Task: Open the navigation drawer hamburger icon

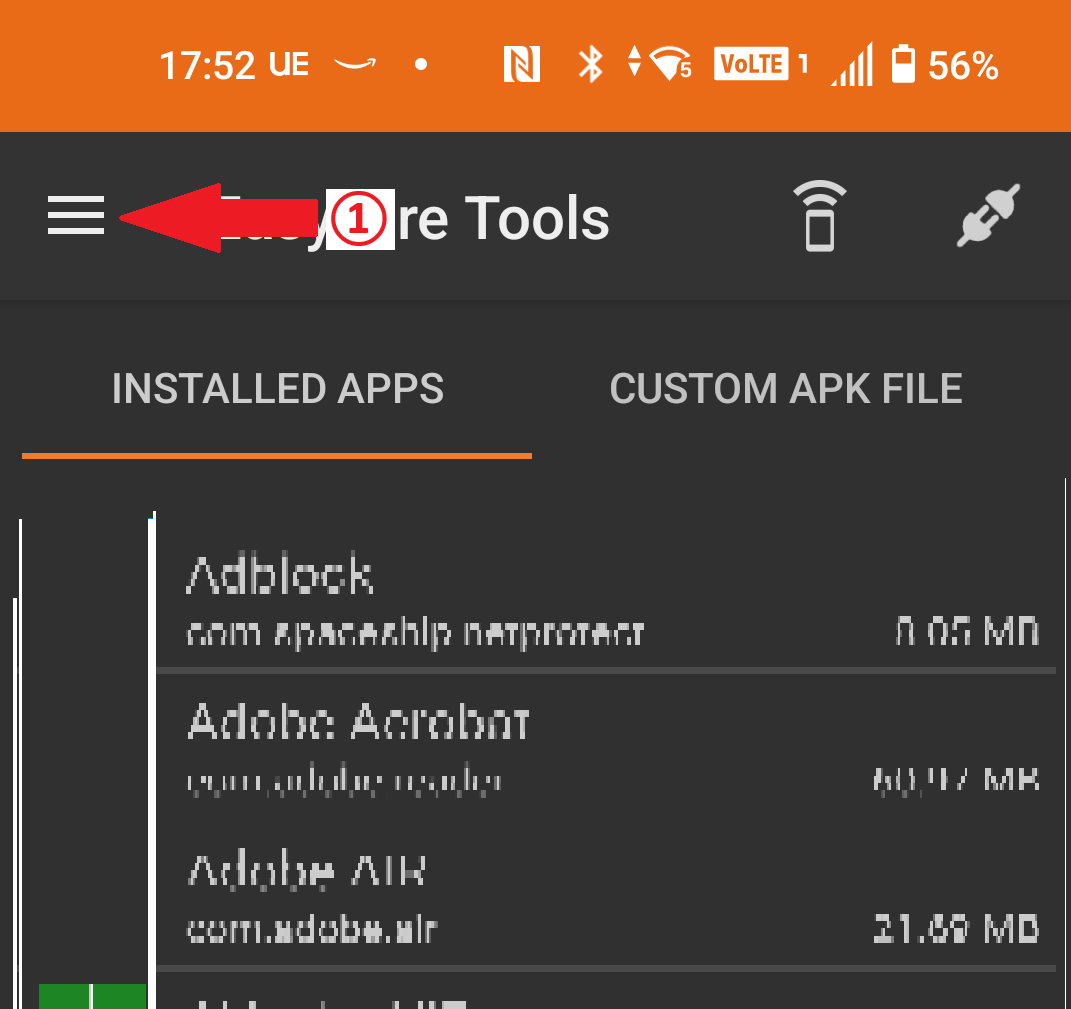Action: (x=75, y=216)
